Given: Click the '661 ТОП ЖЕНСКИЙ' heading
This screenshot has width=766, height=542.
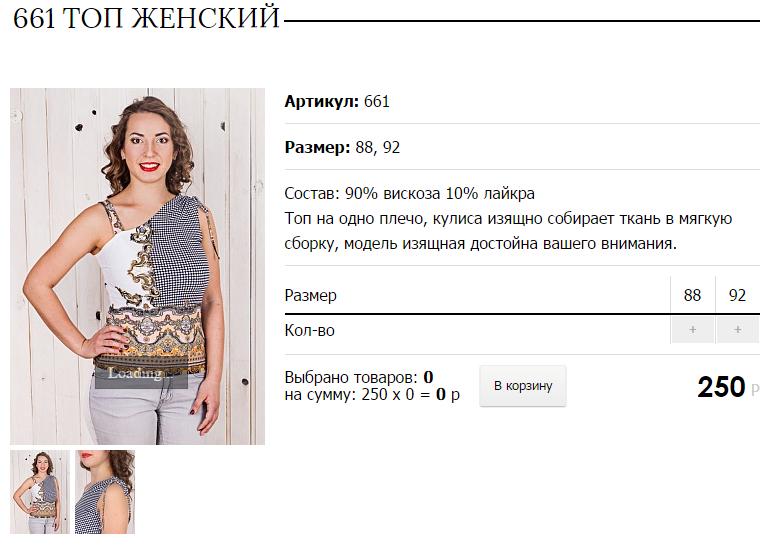Looking at the screenshot, I should pyautogui.click(x=146, y=19).
